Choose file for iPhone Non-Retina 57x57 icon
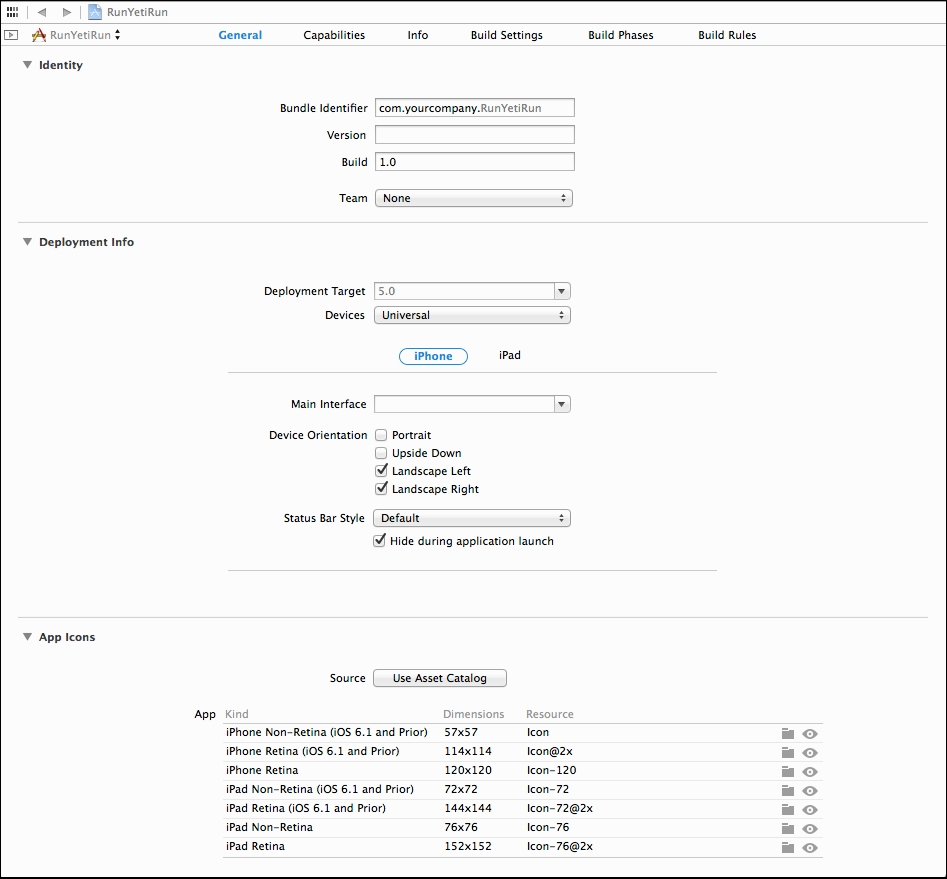The height and width of the screenshot is (879, 947). [788, 733]
